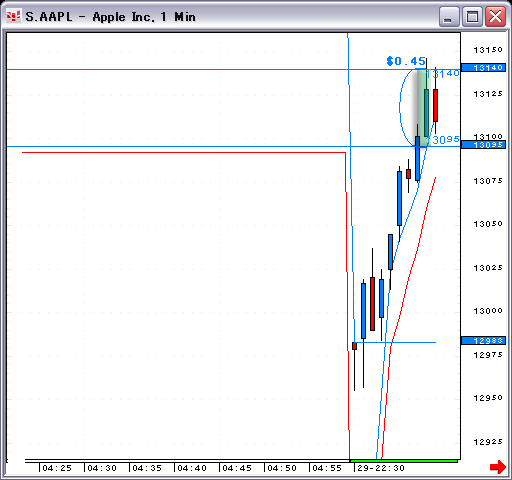512x480 pixels.
Task: Maximize the S.AAPL chart window
Action: coord(472,16)
